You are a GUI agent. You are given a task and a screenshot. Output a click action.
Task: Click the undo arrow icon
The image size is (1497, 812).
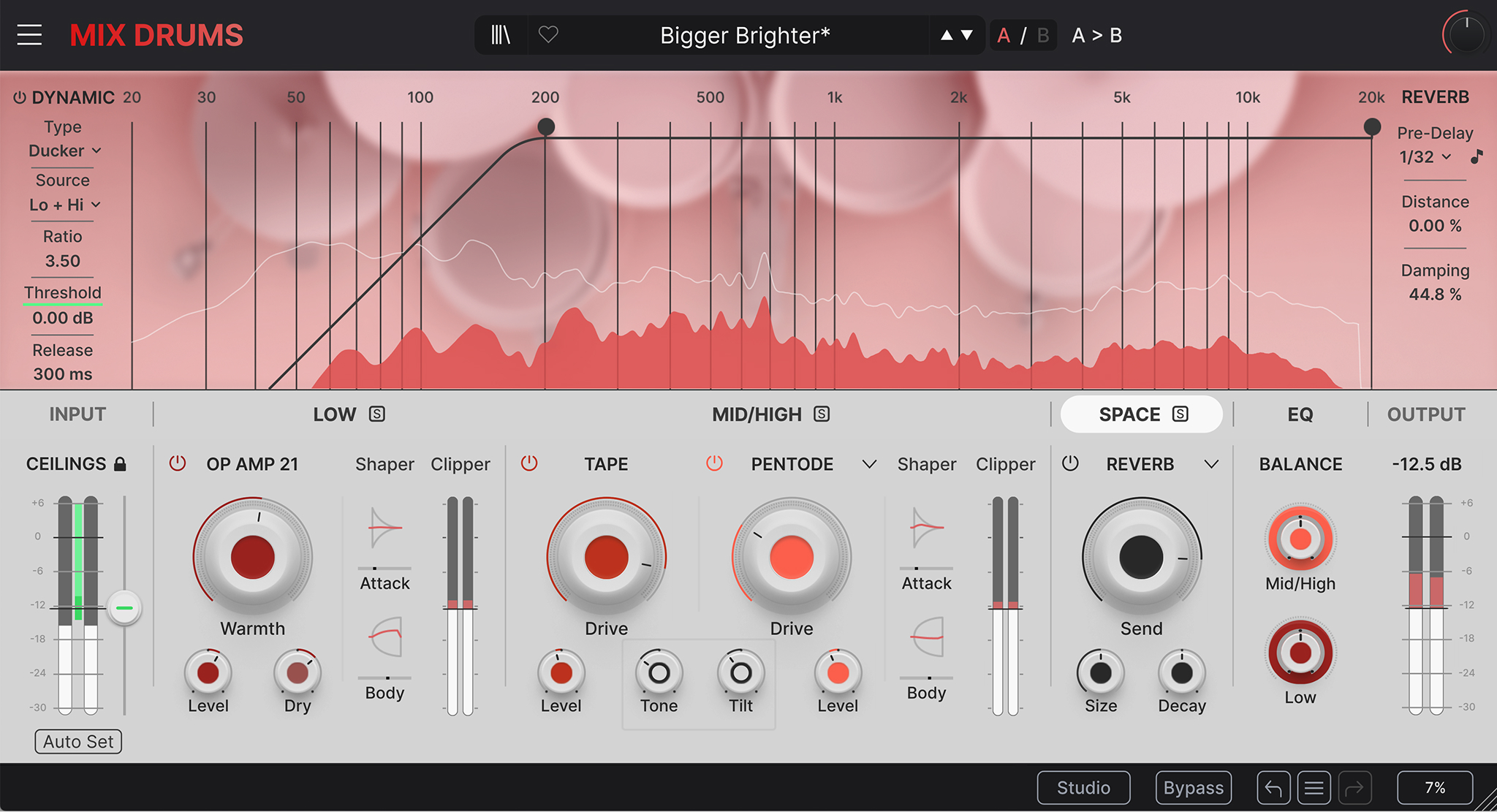pos(1273,788)
